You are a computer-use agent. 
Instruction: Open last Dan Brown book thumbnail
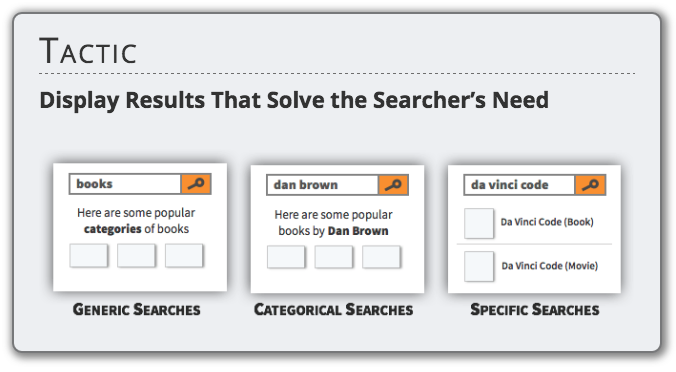coord(381,257)
